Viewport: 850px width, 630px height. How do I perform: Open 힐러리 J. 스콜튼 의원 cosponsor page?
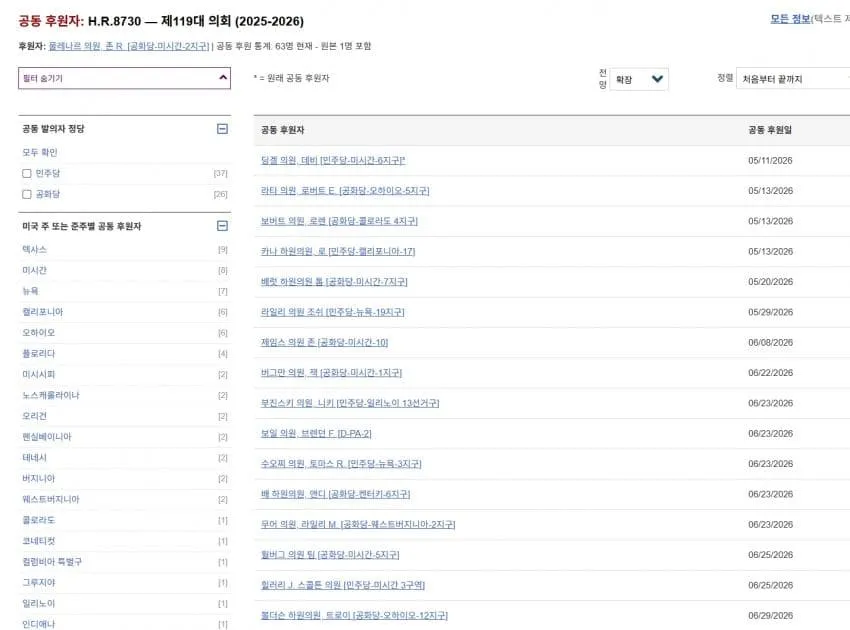pyautogui.click(x=343, y=586)
